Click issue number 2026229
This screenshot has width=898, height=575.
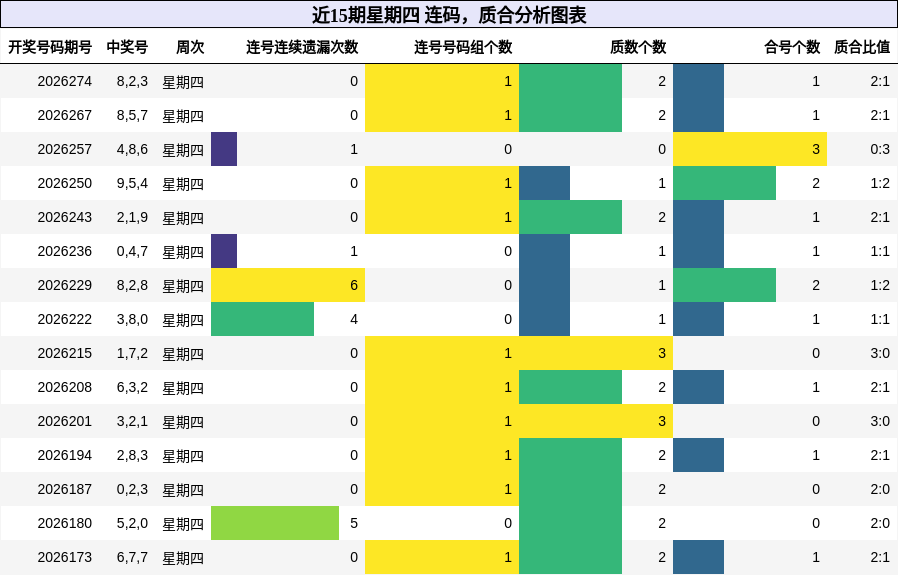coord(65,285)
